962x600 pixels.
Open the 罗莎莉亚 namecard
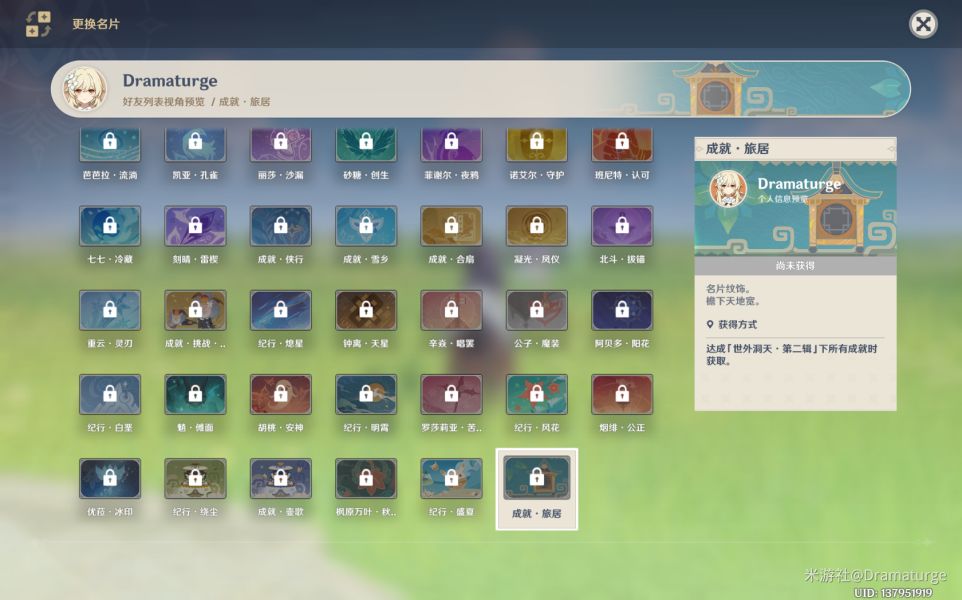pyautogui.click(x=451, y=394)
